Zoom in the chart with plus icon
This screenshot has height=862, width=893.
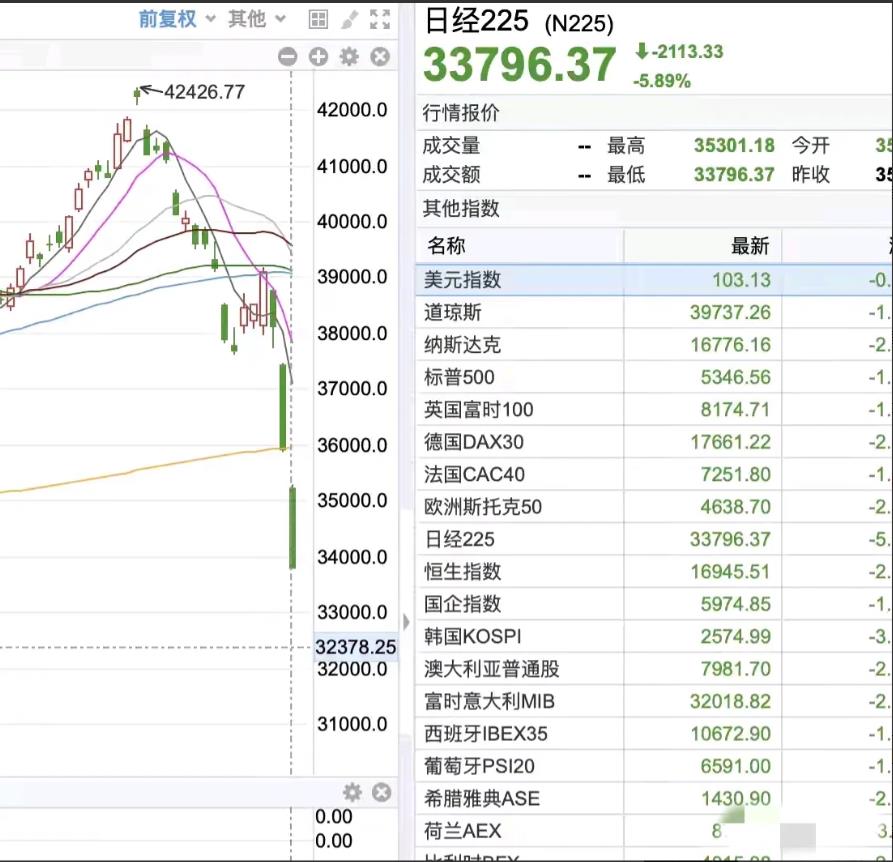tap(318, 57)
